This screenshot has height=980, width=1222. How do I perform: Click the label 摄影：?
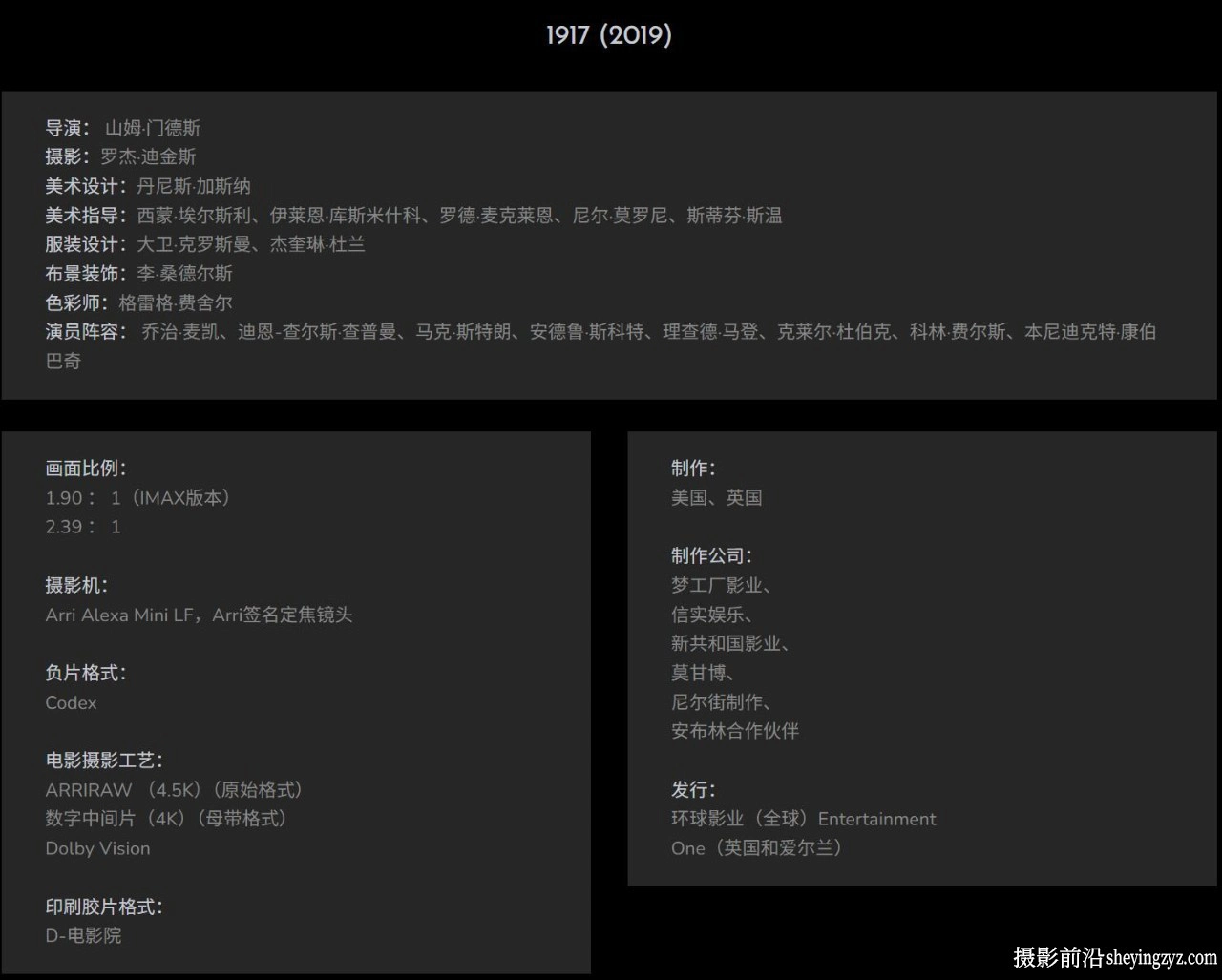click(x=69, y=156)
